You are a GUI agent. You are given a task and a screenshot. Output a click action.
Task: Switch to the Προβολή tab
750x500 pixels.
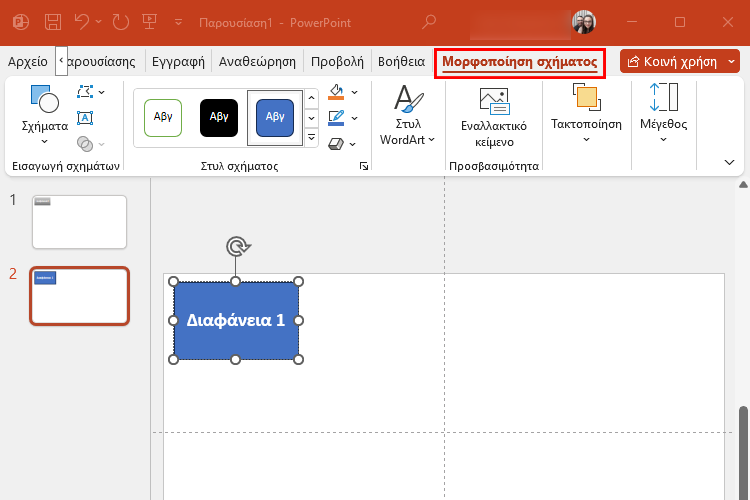click(337, 62)
